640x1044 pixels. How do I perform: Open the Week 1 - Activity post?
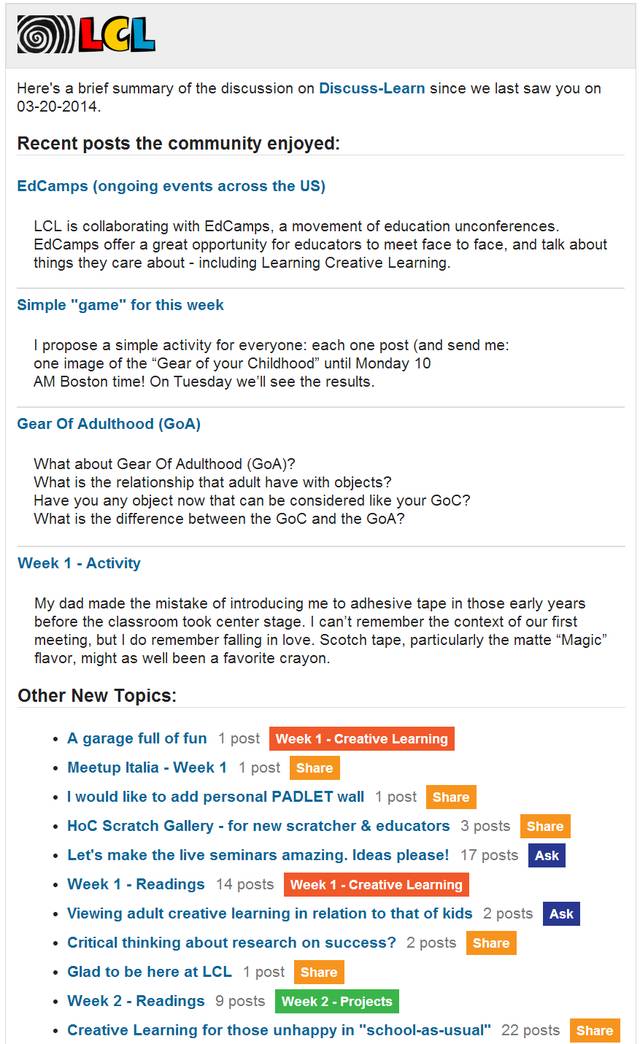[79, 563]
